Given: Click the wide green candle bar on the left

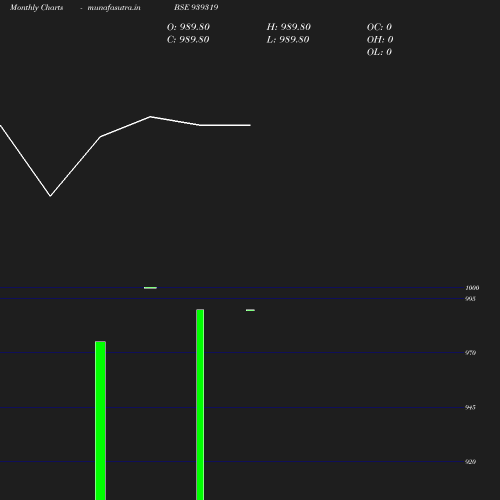Looking at the screenshot, I should 100,420.
